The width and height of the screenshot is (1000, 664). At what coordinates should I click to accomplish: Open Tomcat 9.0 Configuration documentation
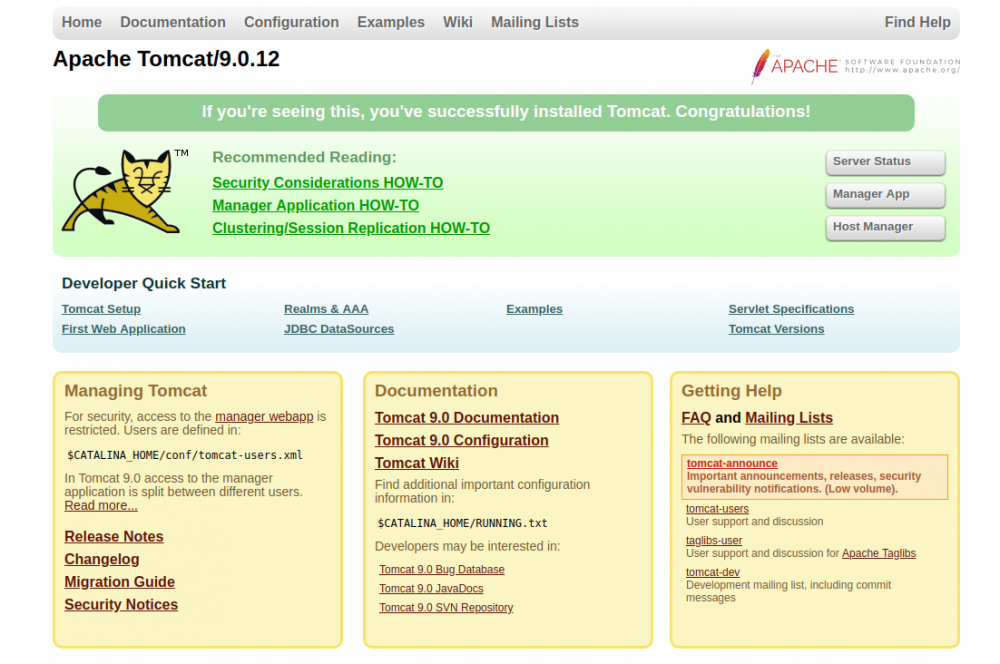point(461,440)
